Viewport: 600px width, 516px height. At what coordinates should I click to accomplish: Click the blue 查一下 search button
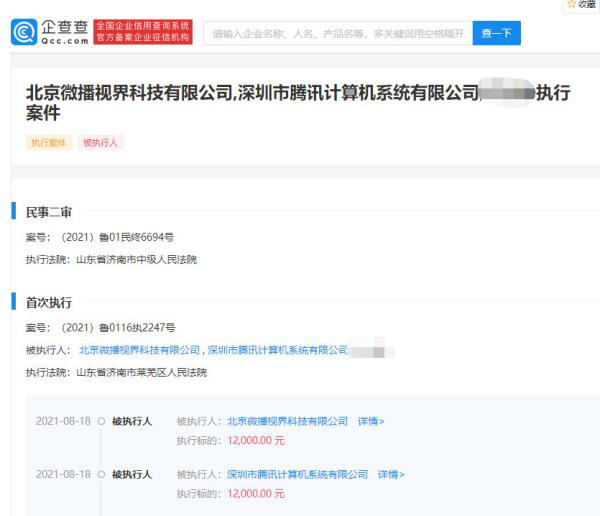[496, 33]
